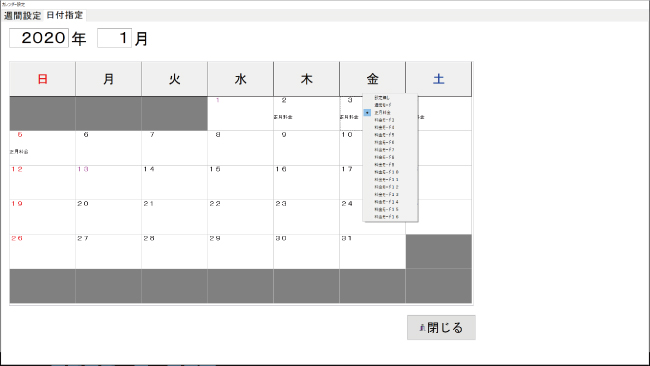
Task: Select the January 15 calendar cell
Action: point(240,182)
